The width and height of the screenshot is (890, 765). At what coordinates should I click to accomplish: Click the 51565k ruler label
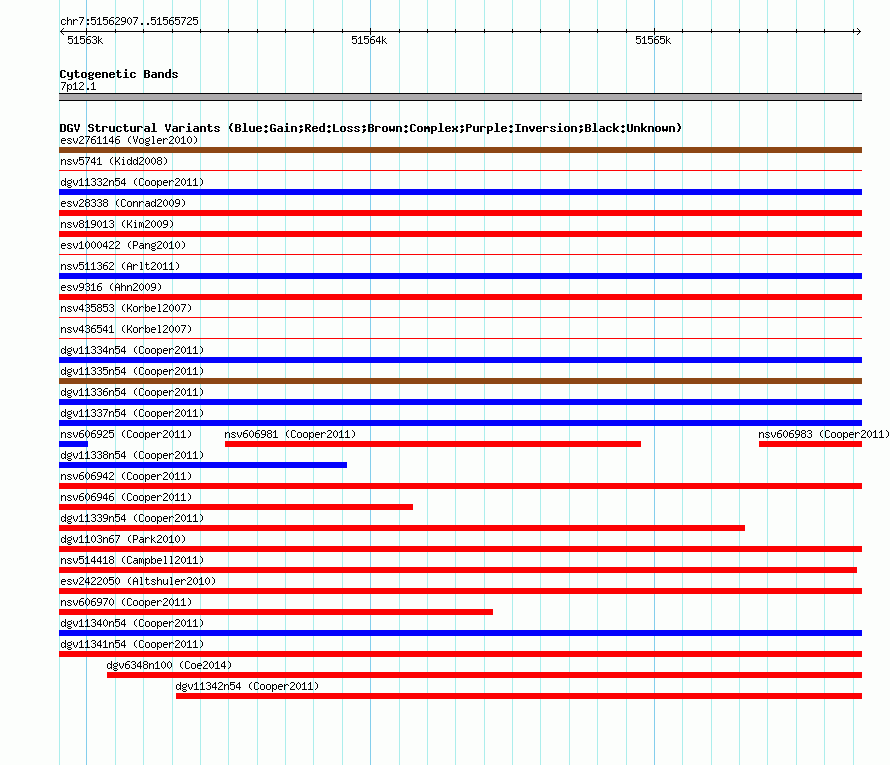653,40
